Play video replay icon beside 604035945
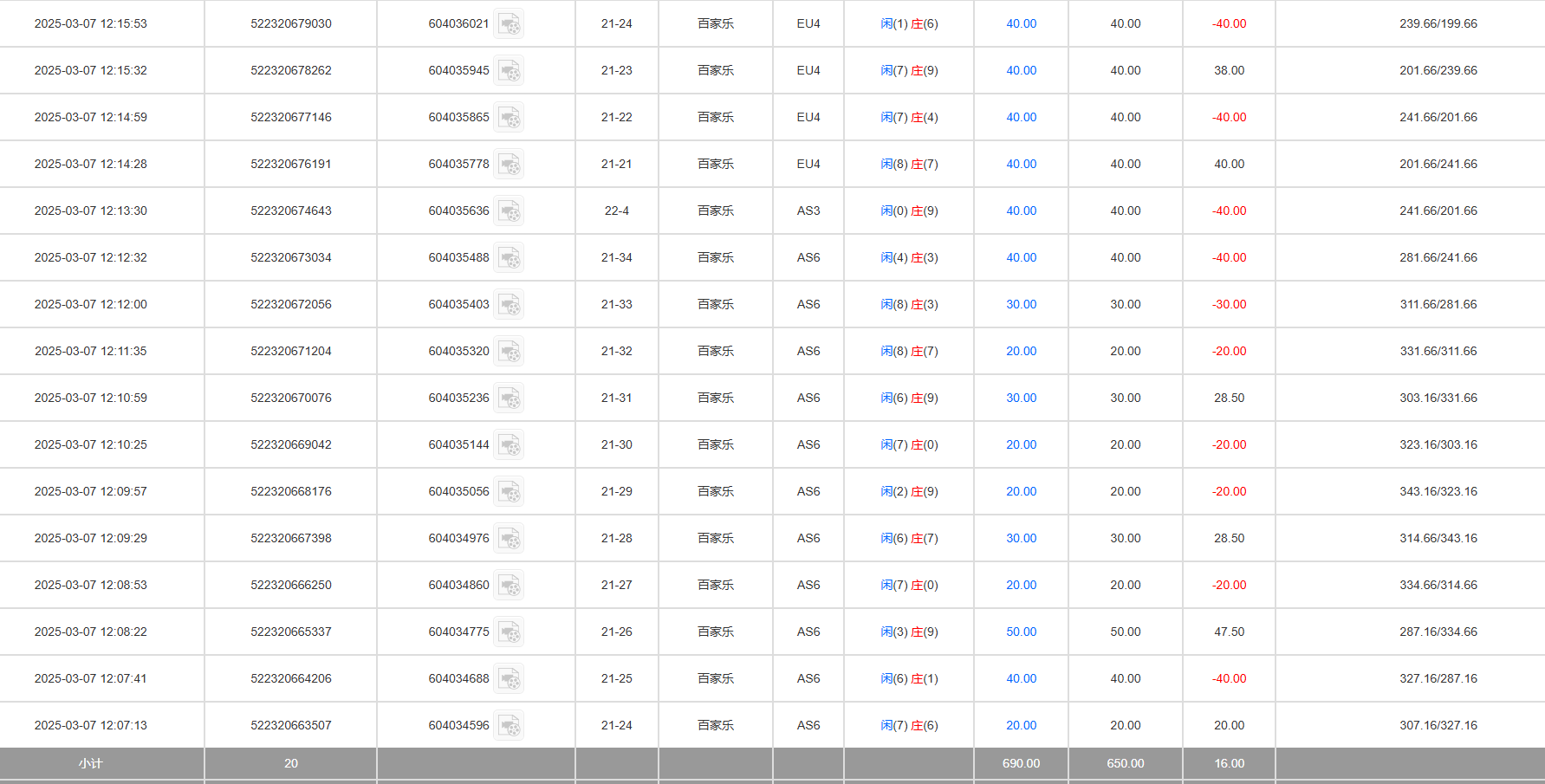 pyautogui.click(x=510, y=71)
